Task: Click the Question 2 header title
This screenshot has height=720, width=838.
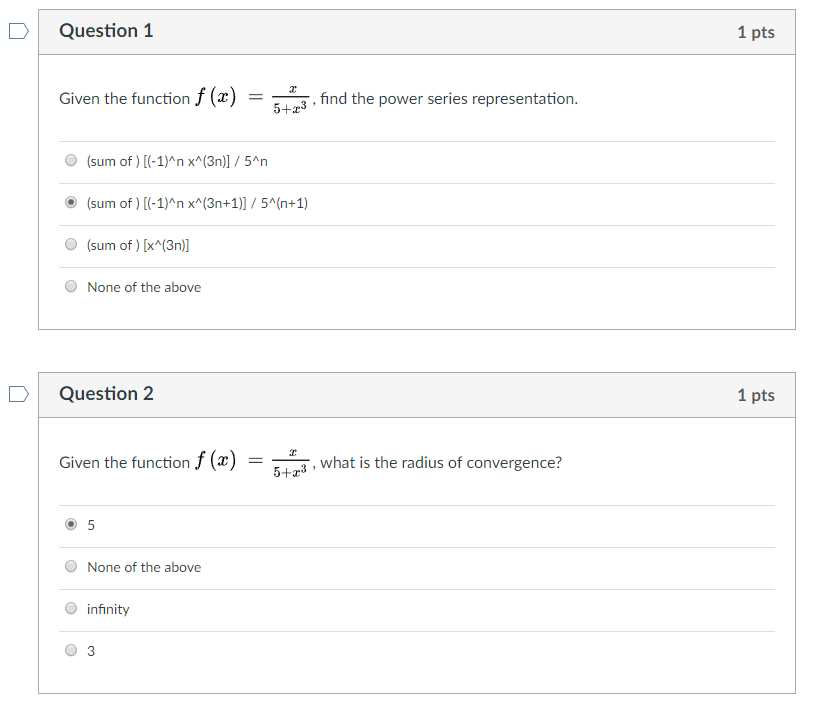Action: click(106, 394)
